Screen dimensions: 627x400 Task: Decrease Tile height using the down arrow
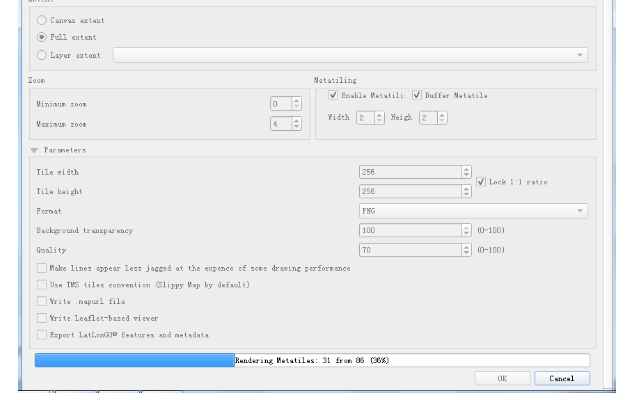[466, 194]
